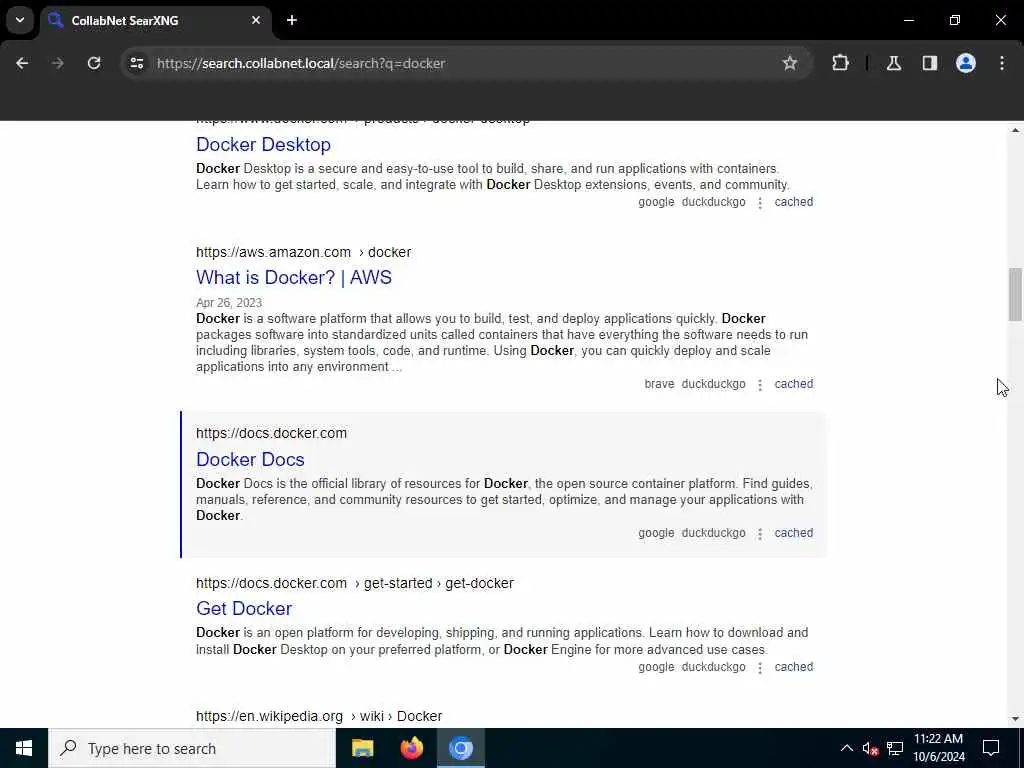The image size is (1024, 768).
Task: Close the CollabNet SearXNG tab
Action: point(256,20)
